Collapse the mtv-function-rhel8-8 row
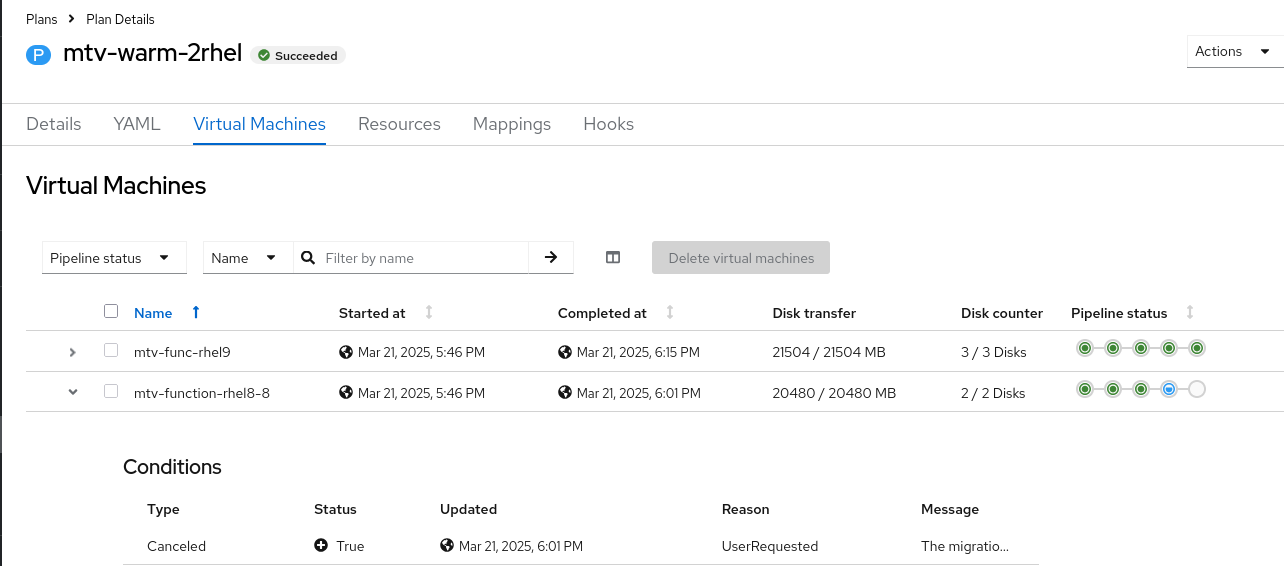1284x566 pixels. tap(72, 392)
